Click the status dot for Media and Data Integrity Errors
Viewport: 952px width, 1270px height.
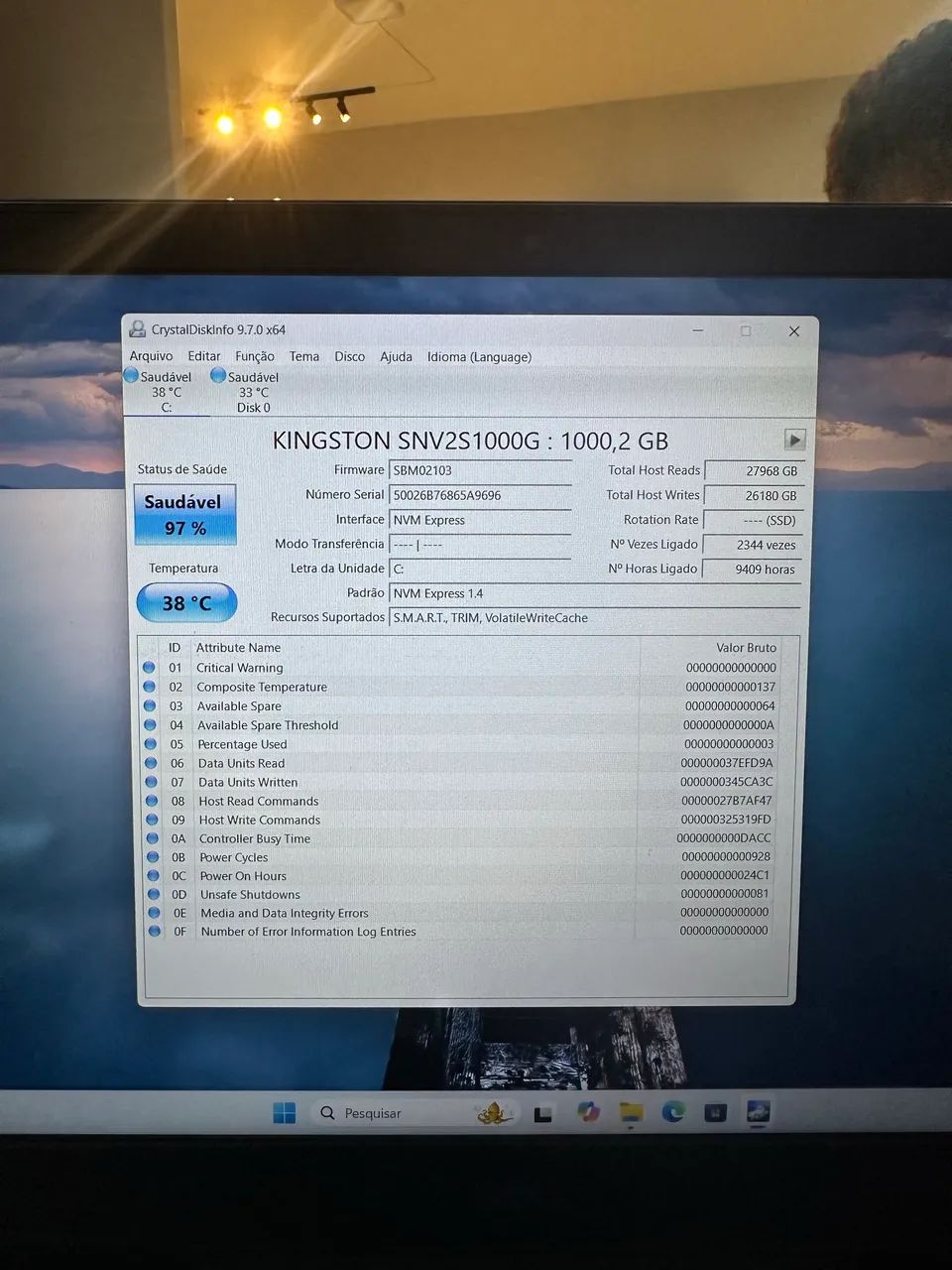point(154,913)
